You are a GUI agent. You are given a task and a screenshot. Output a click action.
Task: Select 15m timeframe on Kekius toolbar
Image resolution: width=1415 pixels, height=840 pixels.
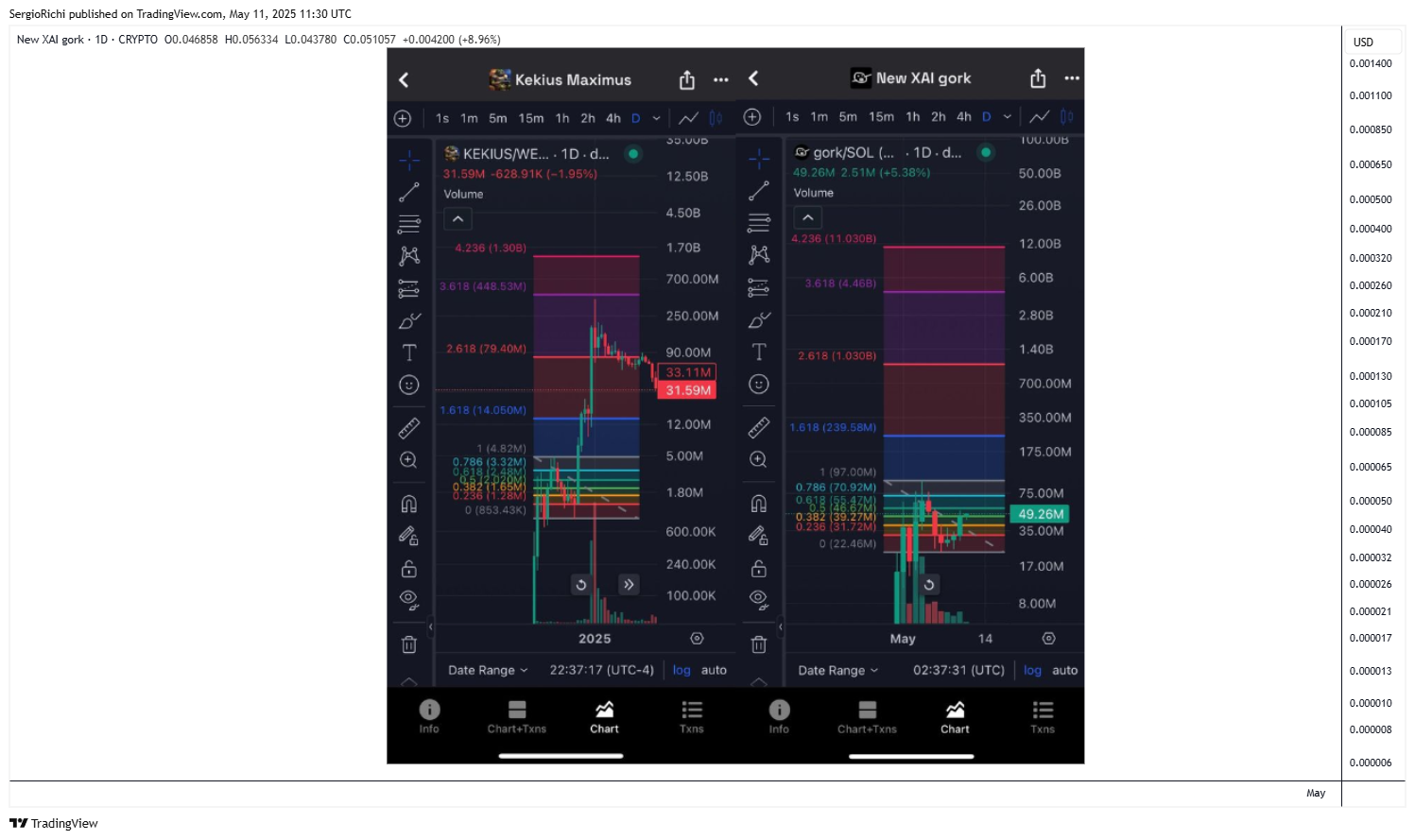(x=531, y=118)
